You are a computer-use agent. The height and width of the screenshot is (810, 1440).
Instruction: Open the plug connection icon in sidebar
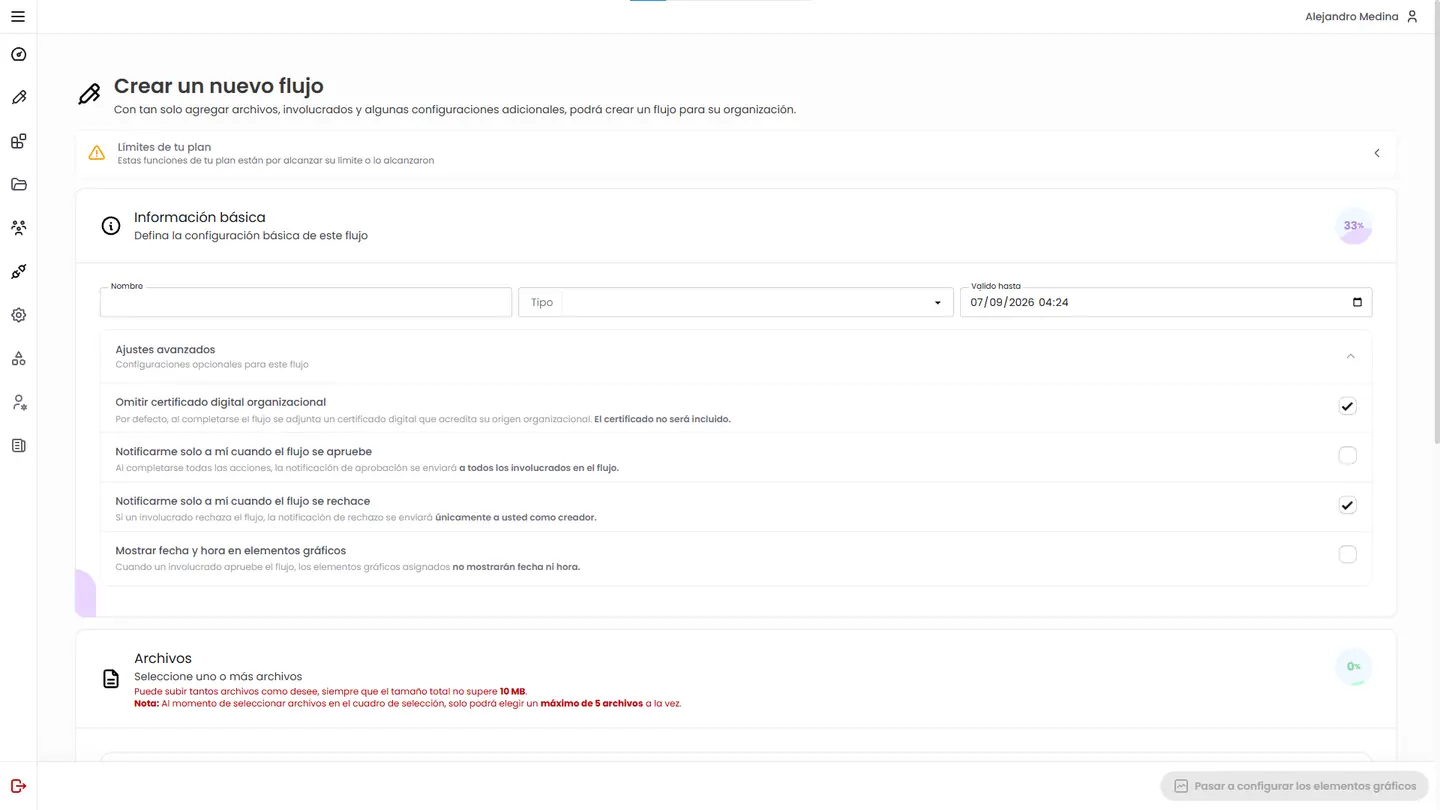click(x=18, y=272)
